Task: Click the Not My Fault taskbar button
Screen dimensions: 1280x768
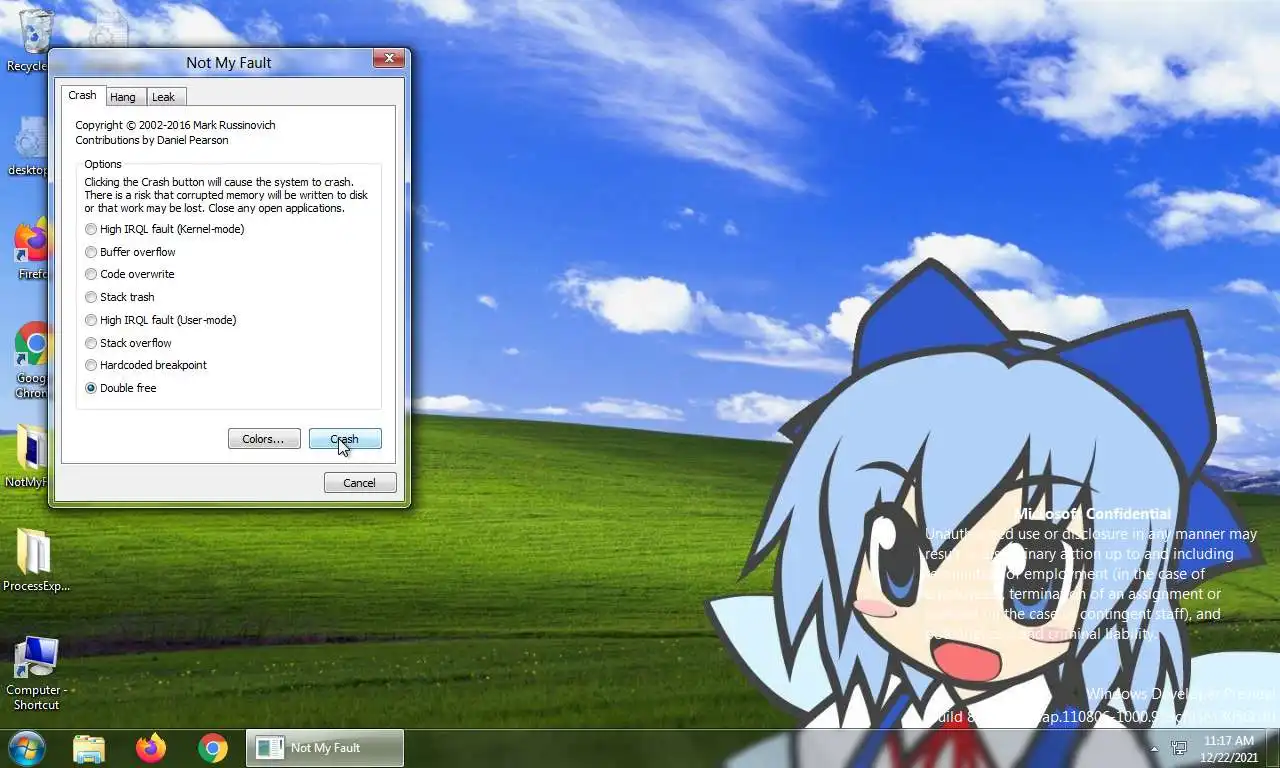Action: 325,748
